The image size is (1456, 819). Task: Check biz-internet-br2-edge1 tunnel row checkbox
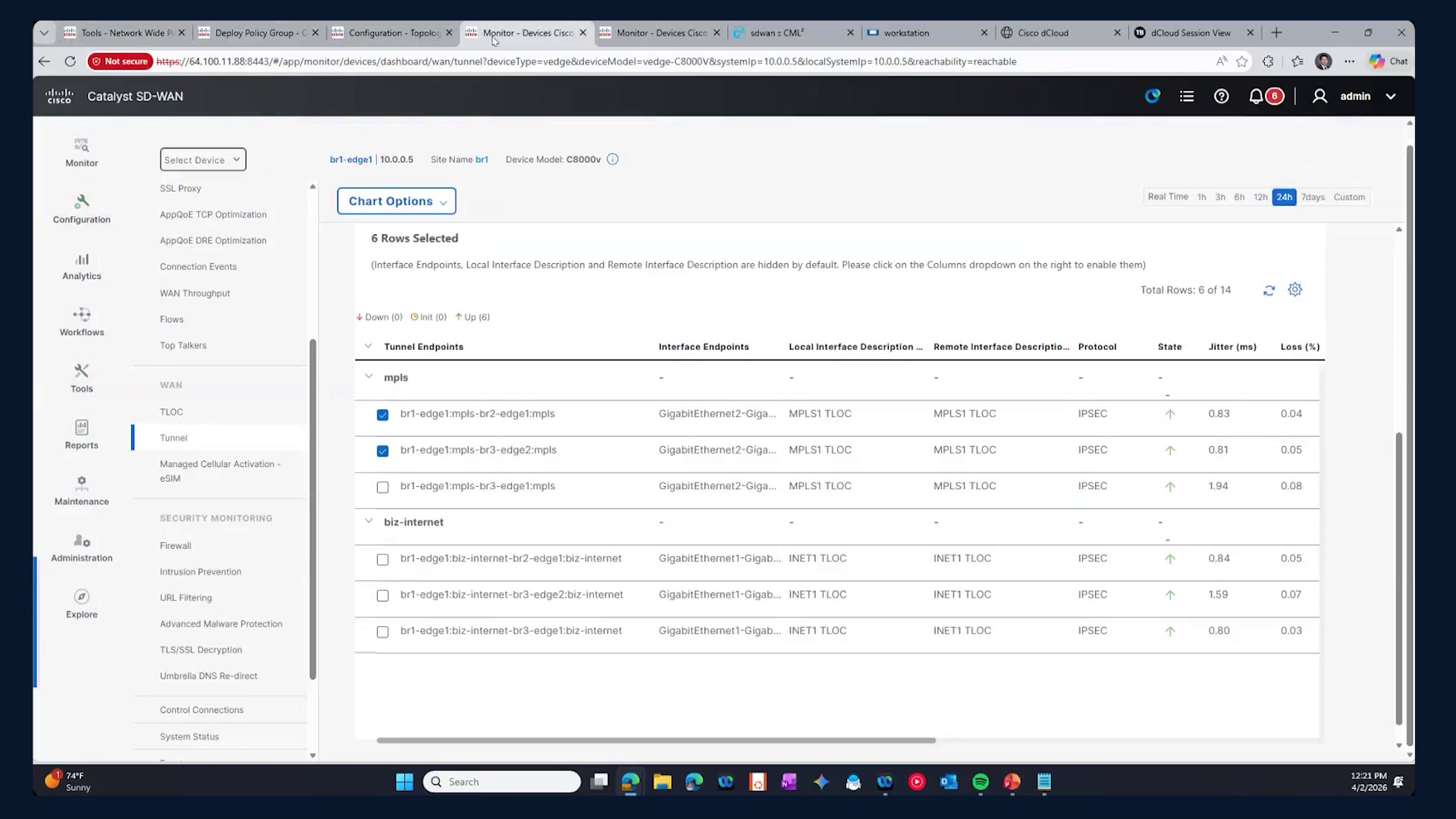[x=382, y=560]
